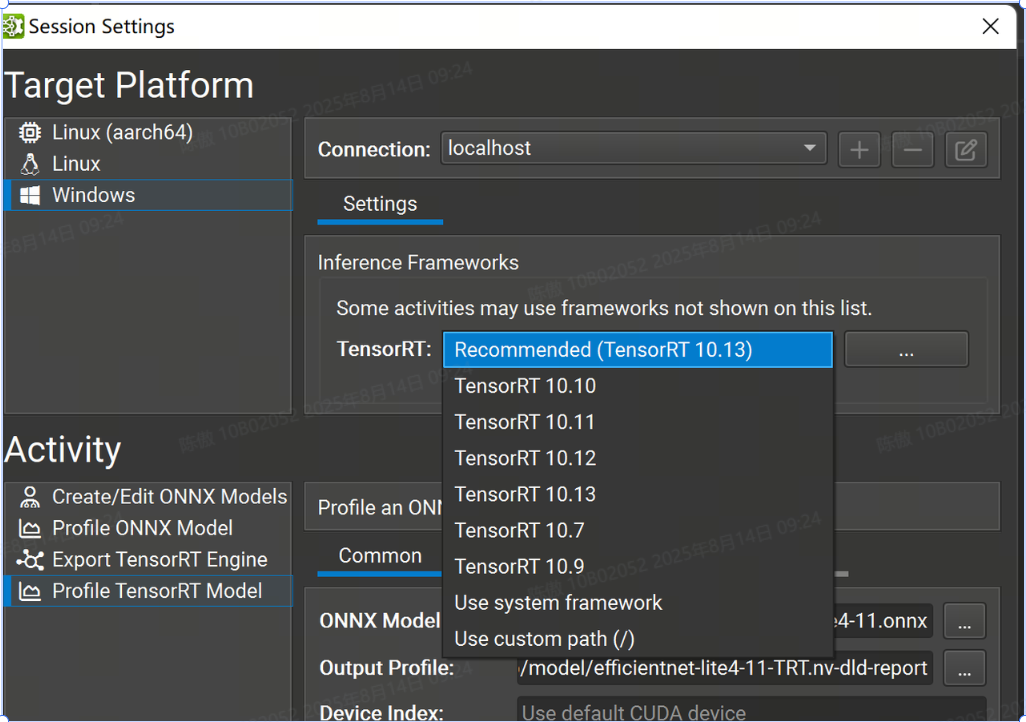Click the Session Settings app icon in title bar
Screen dimensions: 1026x722
(13, 27)
